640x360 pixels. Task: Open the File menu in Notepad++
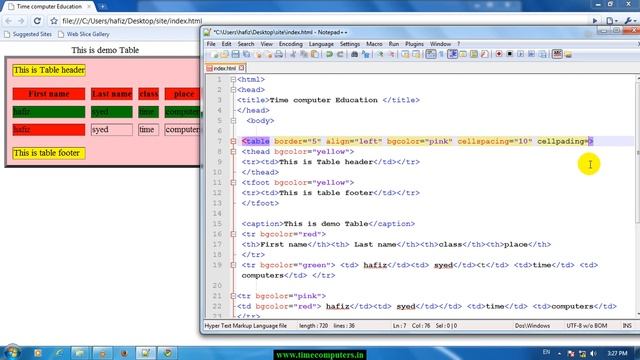211,44
